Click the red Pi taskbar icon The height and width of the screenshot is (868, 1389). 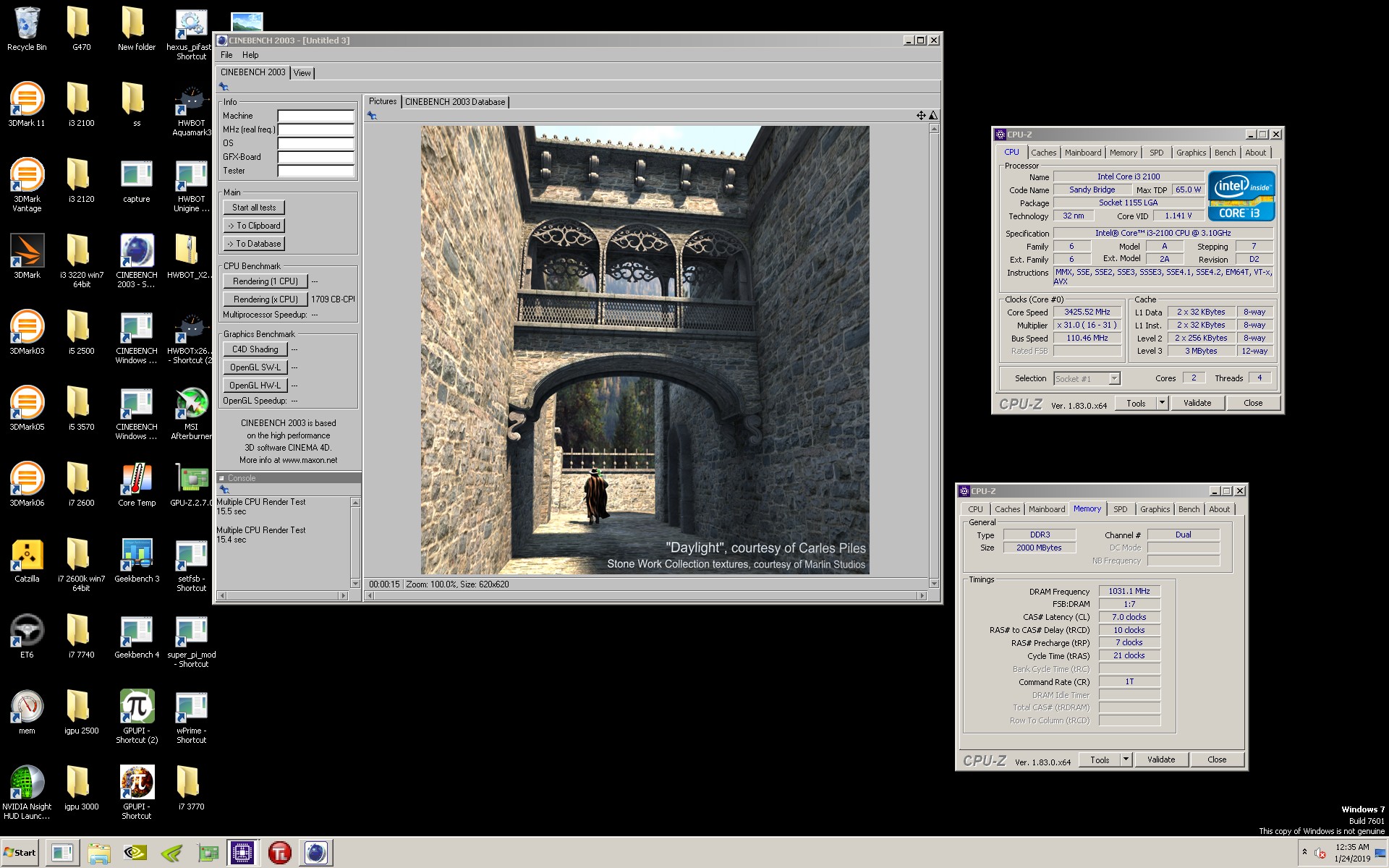point(279,853)
